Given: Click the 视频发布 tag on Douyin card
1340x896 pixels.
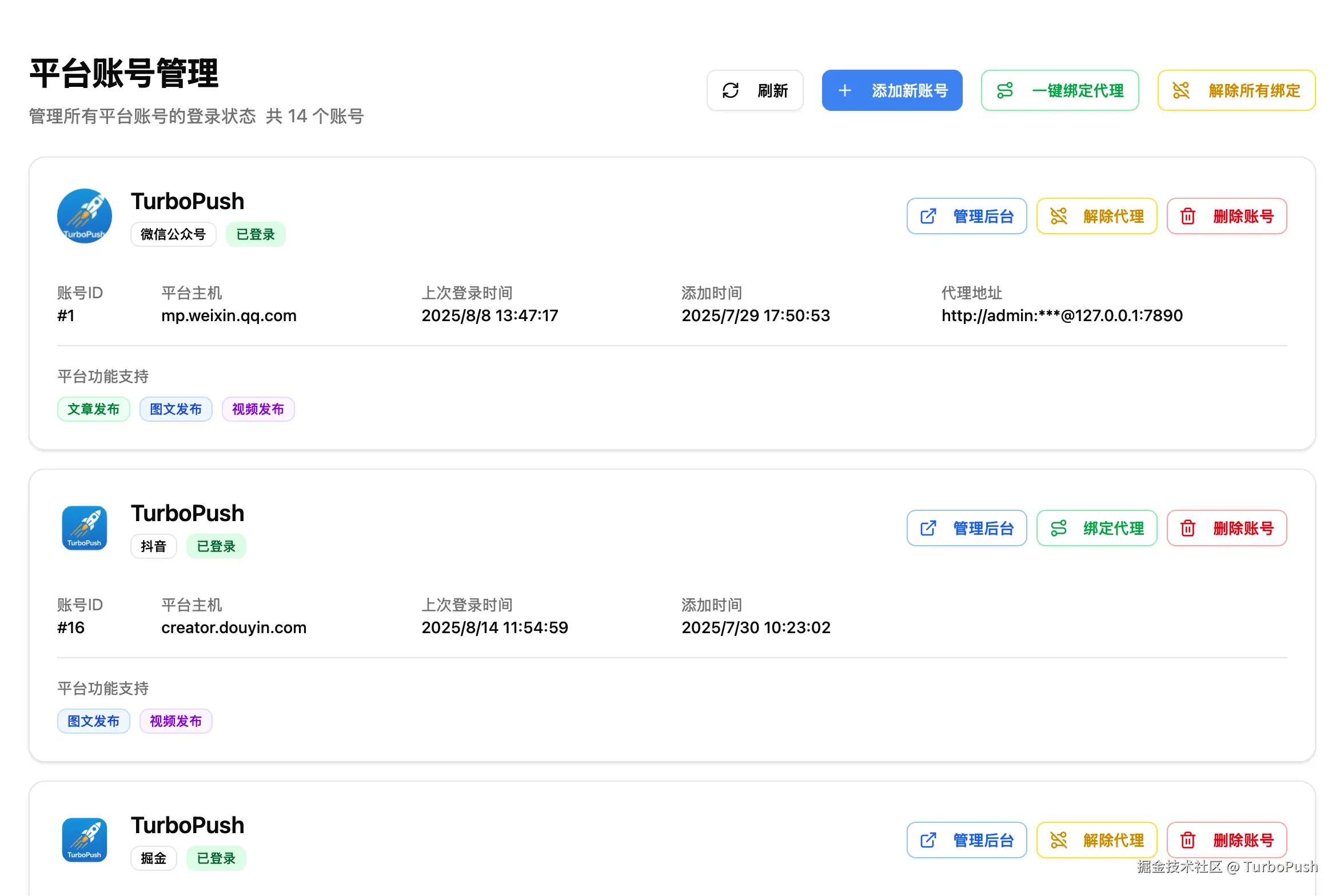Looking at the screenshot, I should point(176,721).
